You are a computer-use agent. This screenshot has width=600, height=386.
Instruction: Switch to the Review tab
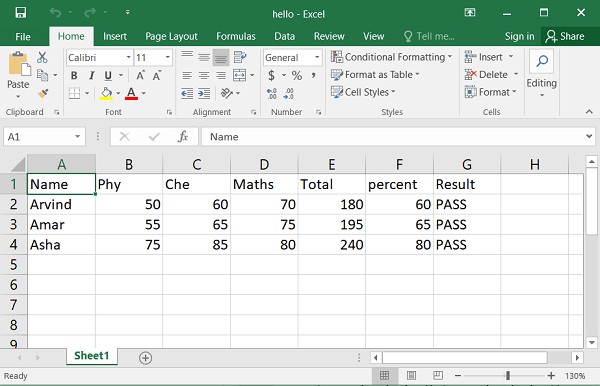point(329,36)
